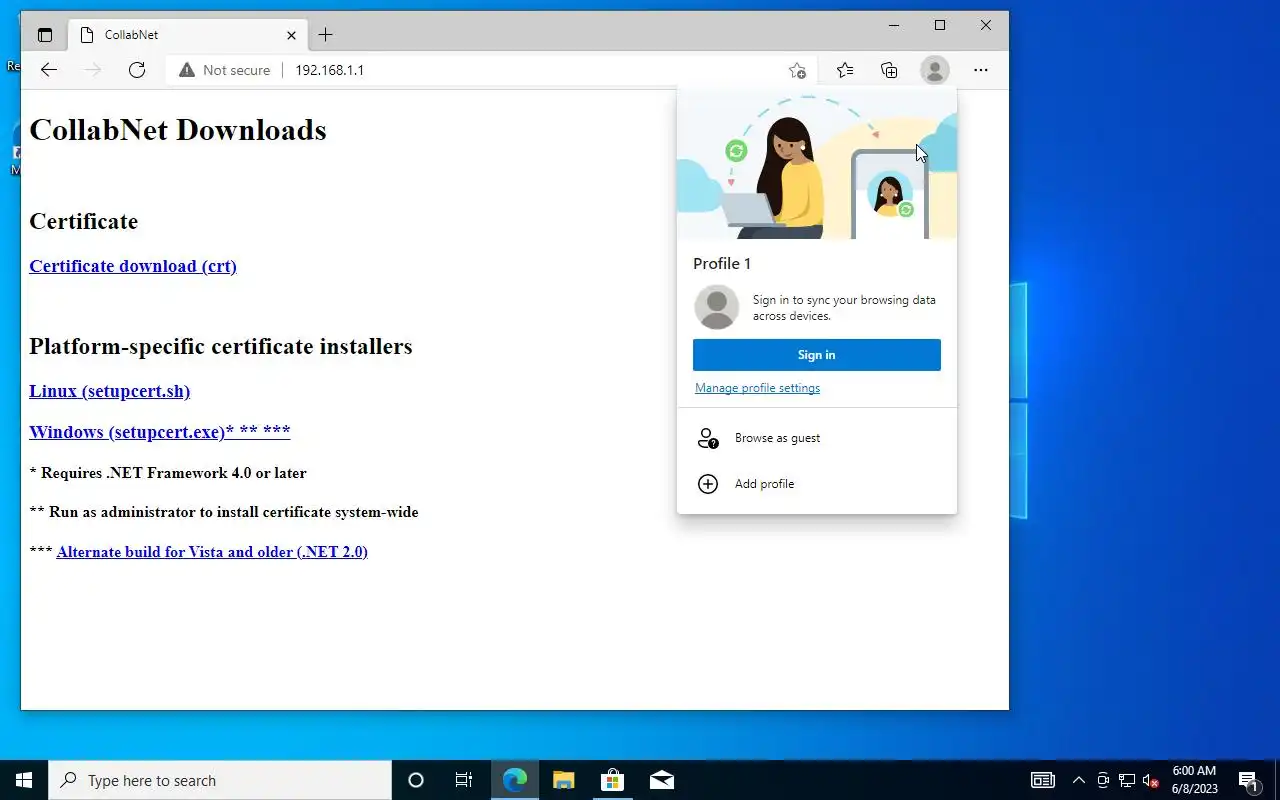The height and width of the screenshot is (800, 1280).
Task: Close the CollabNet tab
Action: coord(291,35)
